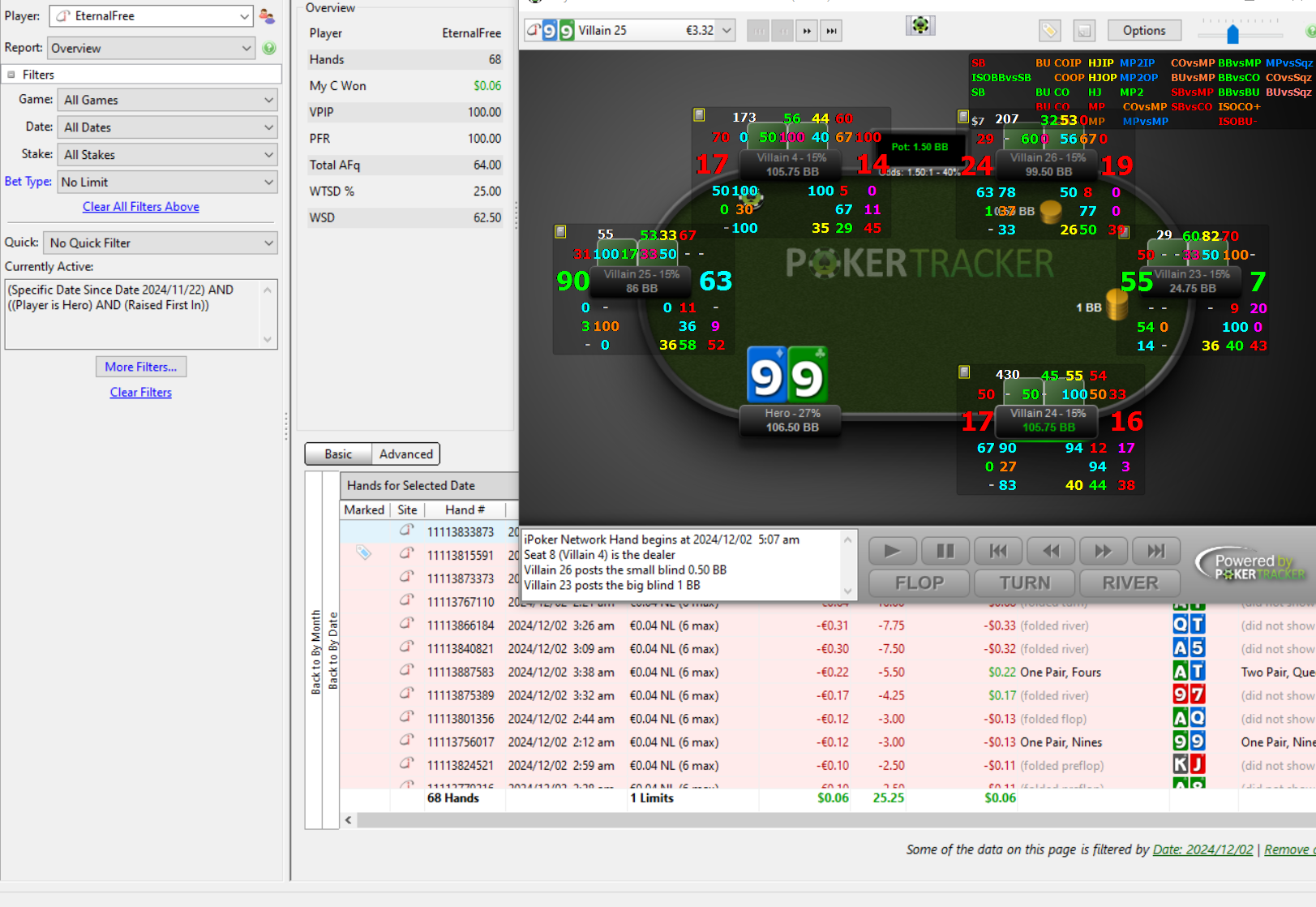1316x907 pixels.
Task: Jump to the beginning of the hand
Action: [998, 551]
